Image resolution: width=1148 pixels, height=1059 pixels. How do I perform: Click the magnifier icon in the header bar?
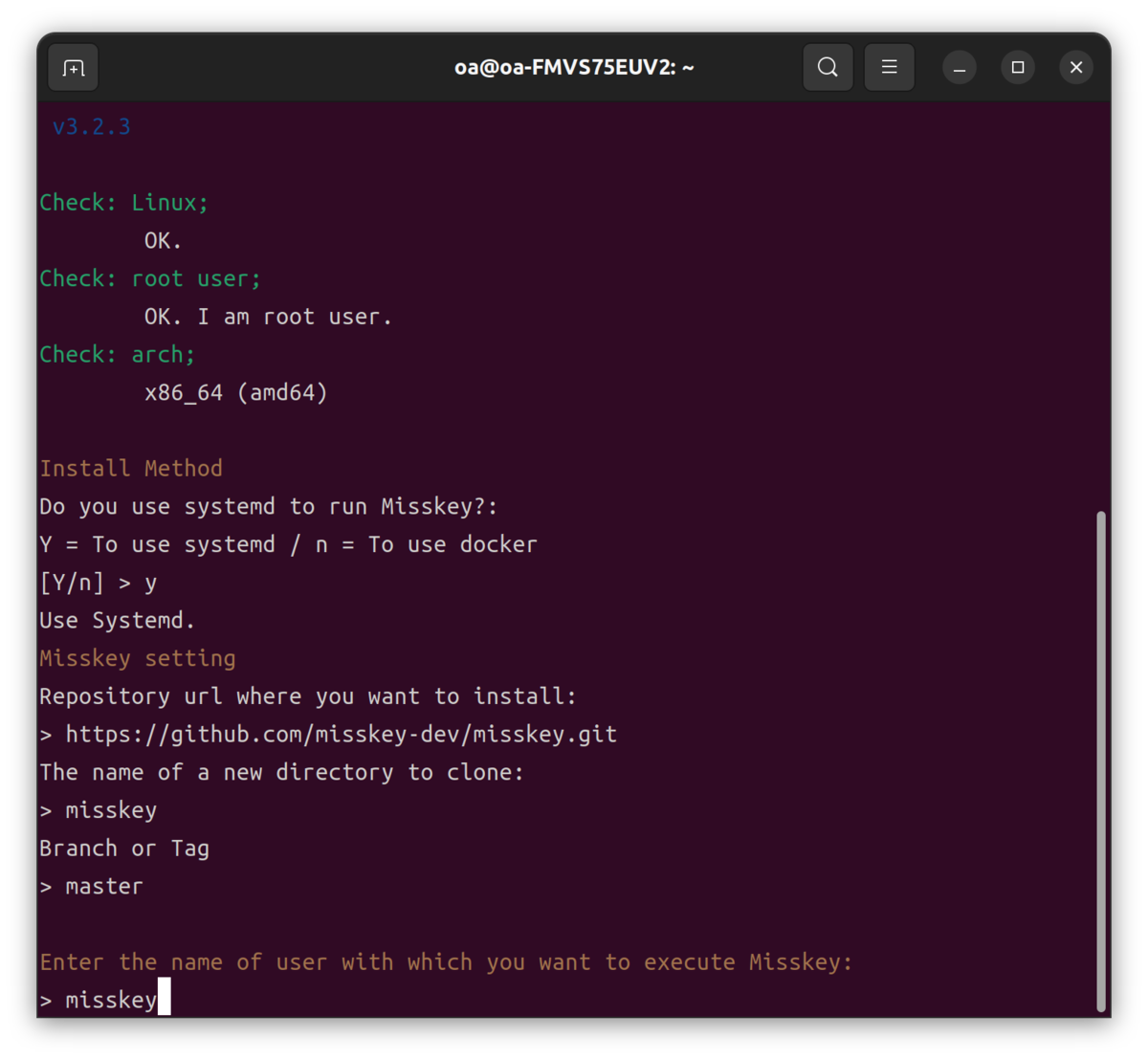(828, 67)
